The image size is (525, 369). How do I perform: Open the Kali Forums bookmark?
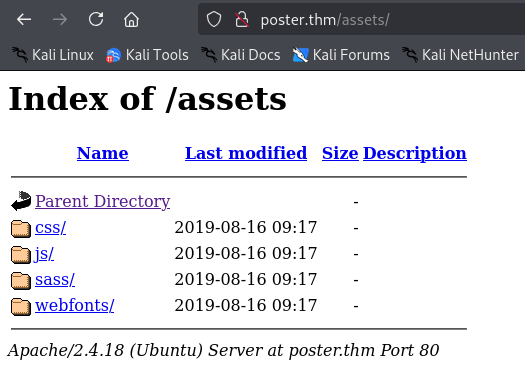341,55
